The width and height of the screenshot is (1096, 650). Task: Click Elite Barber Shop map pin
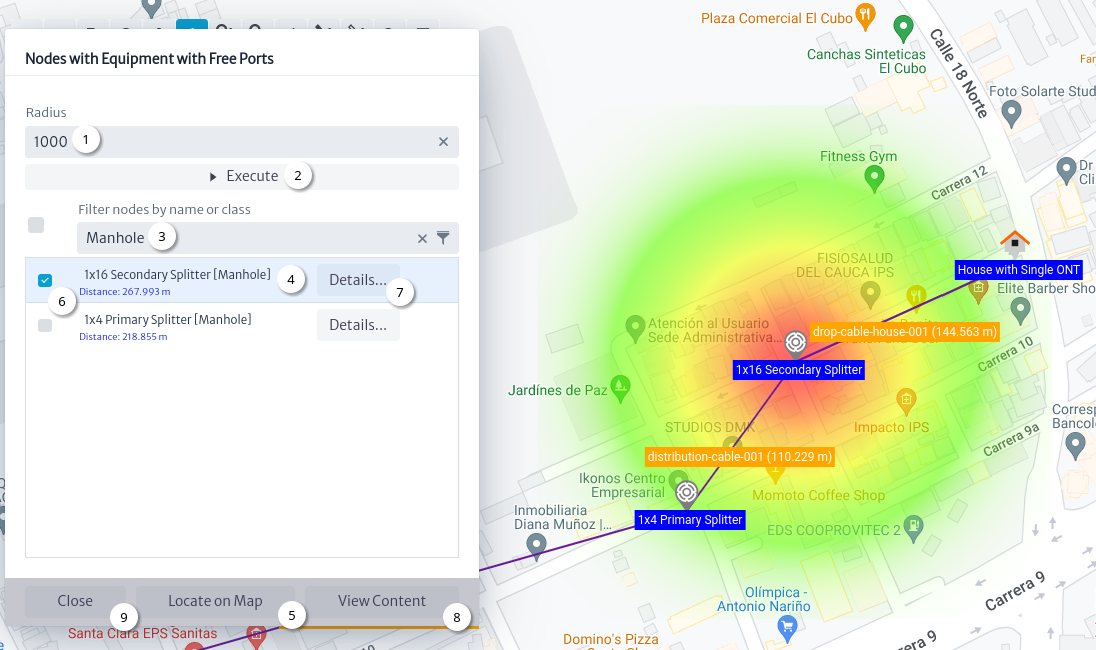click(x=1020, y=310)
